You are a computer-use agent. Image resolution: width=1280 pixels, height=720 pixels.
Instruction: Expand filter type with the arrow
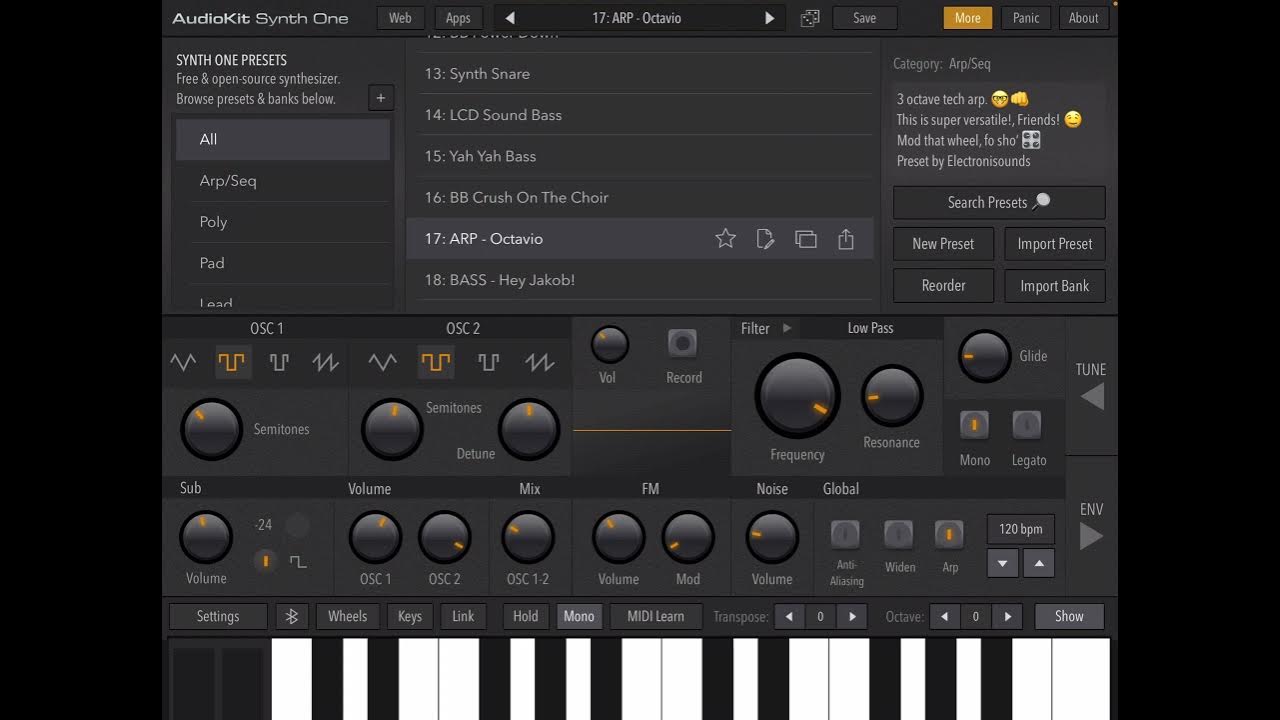click(x=787, y=328)
